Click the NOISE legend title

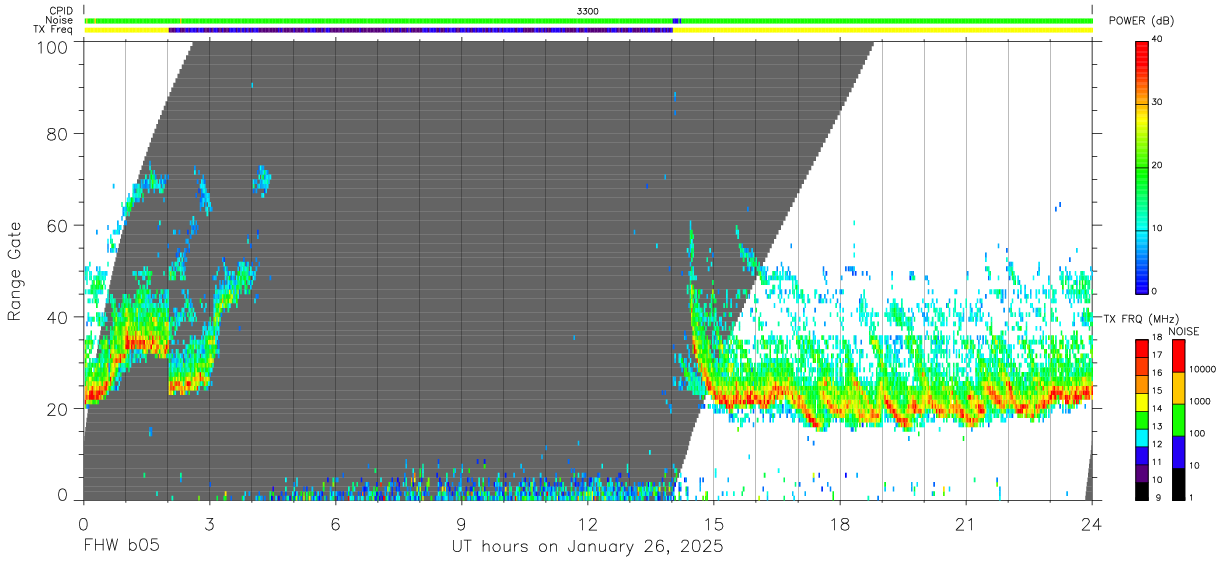point(1186,331)
